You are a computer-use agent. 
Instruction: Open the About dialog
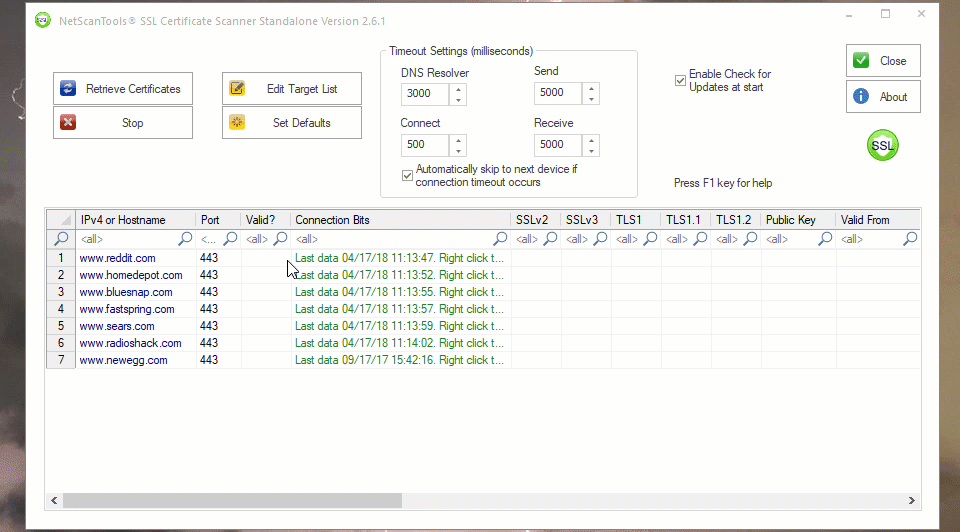point(883,97)
